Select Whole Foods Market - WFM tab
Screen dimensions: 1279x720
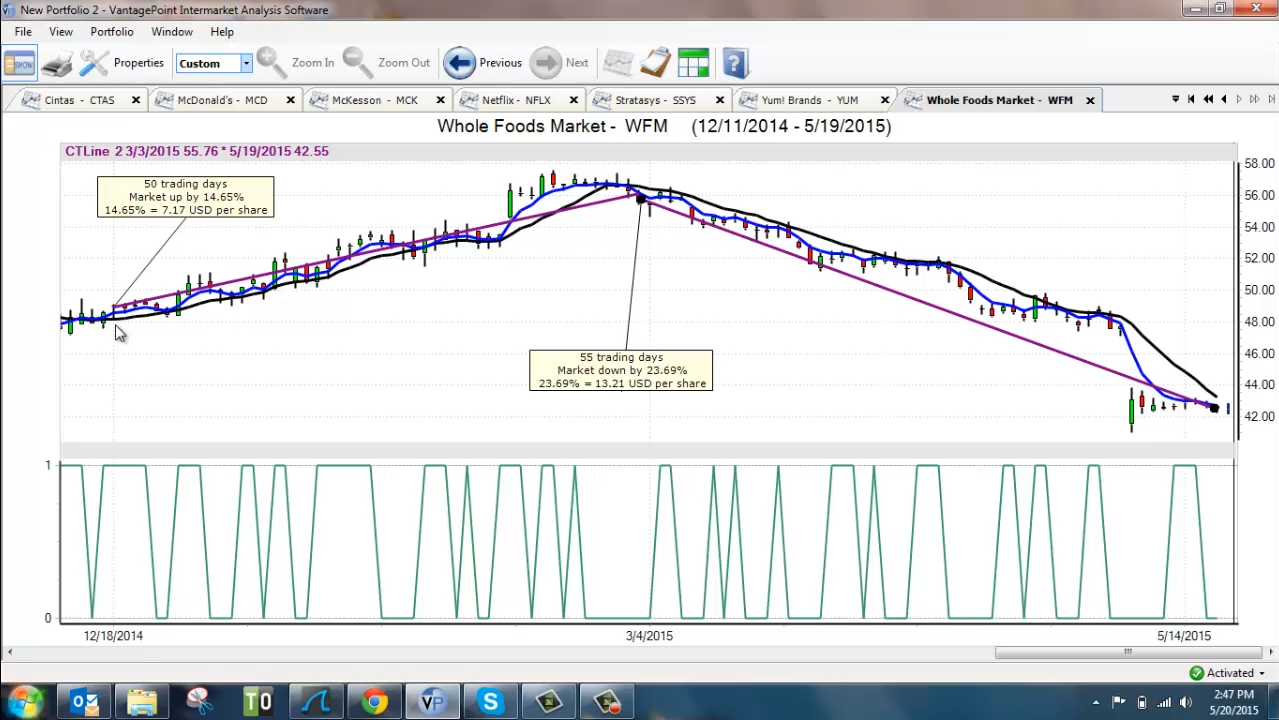[x=998, y=100]
